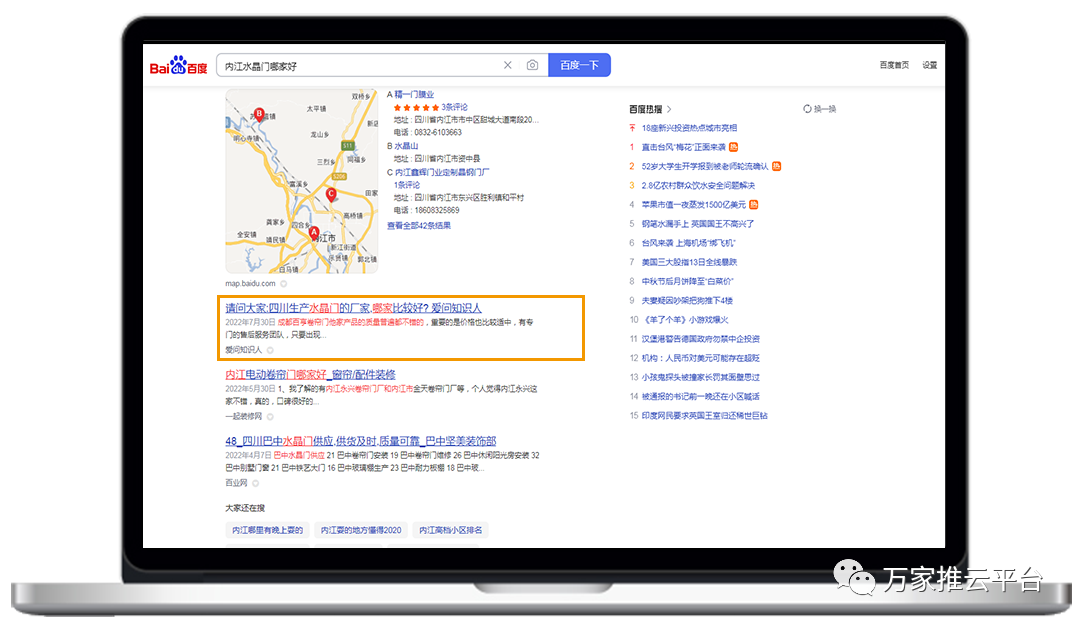Viewport: 1080px width, 628px height.
Task: Click map marker B on the map
Action: 259,114
